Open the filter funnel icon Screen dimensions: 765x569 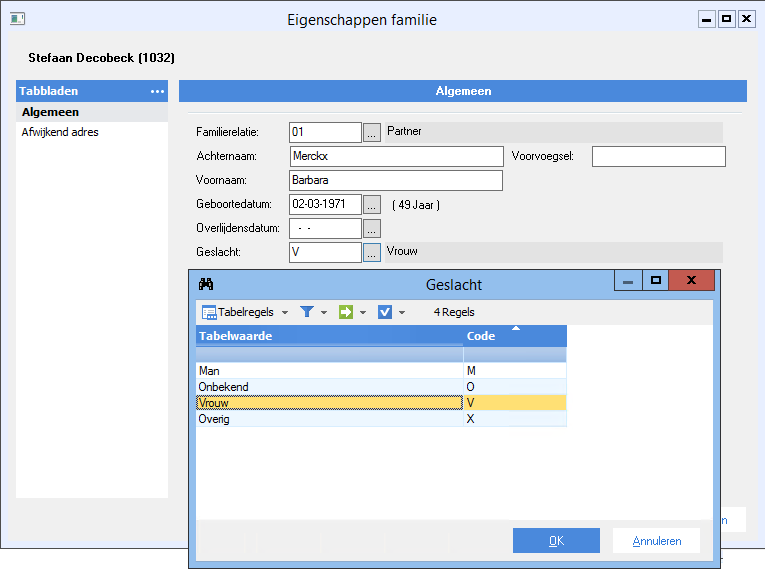point(307,312)
